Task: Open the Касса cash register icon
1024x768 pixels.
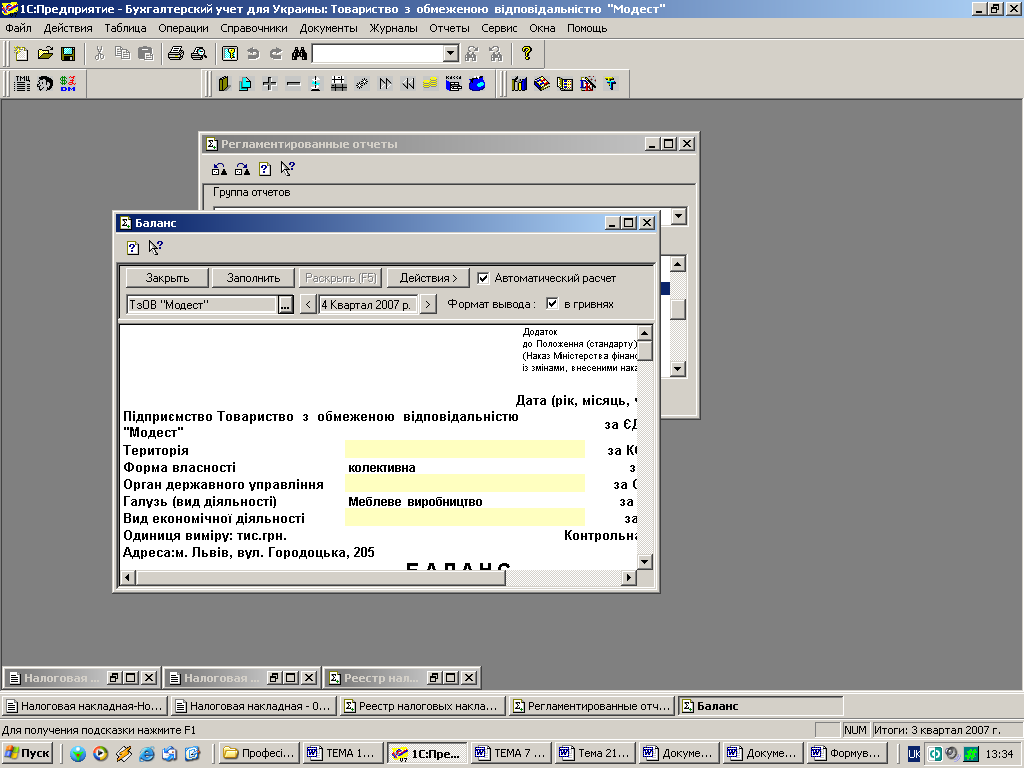Action: pyautogui.click(x=454, y=84)
